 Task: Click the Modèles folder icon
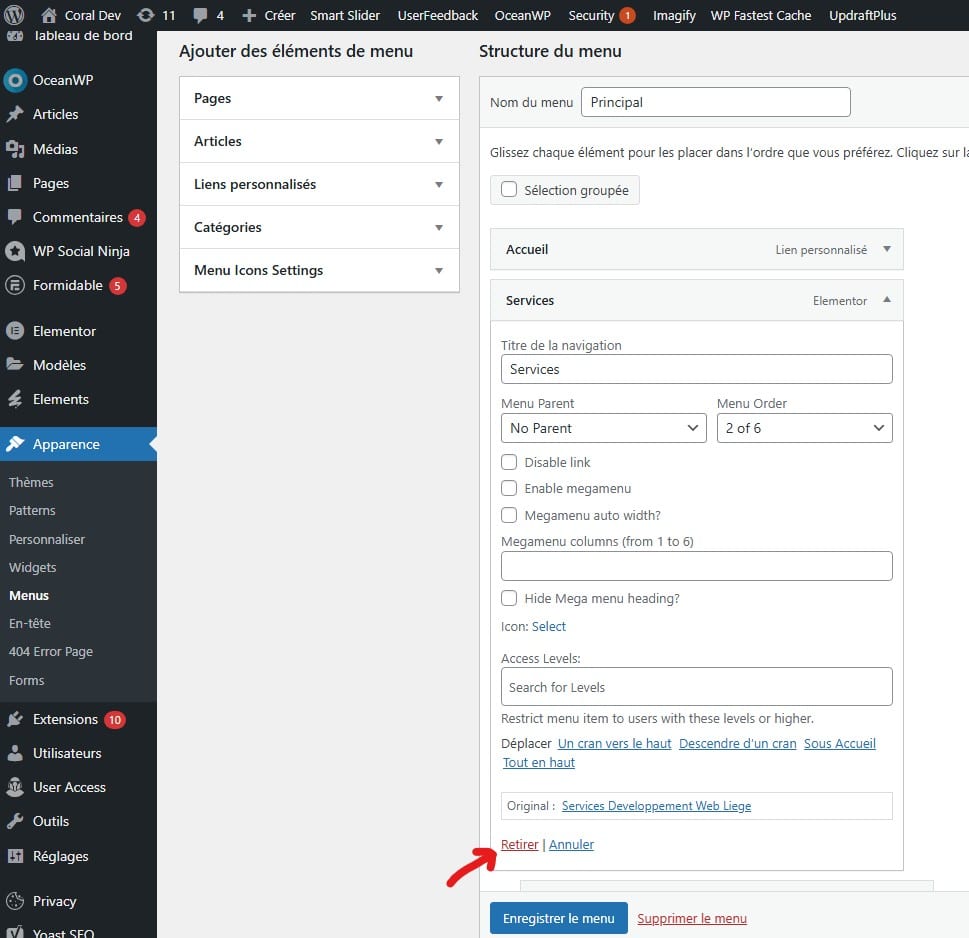[15, 365]
